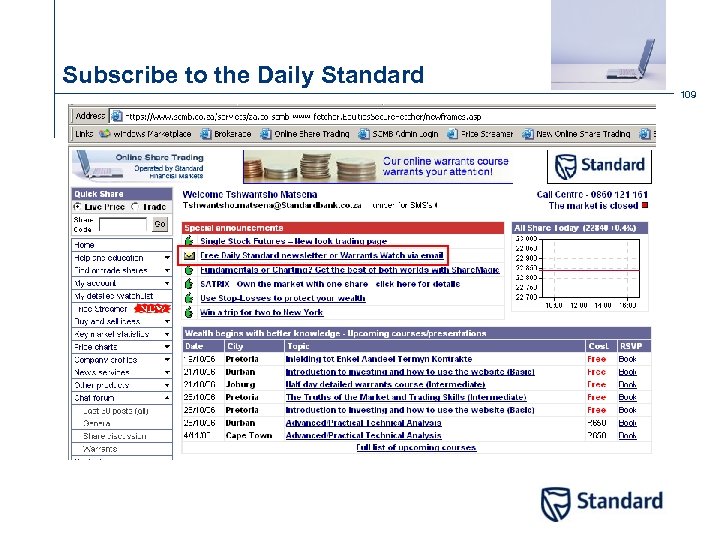Click apple icon beside Use Stop-Losses

(189, 298)
